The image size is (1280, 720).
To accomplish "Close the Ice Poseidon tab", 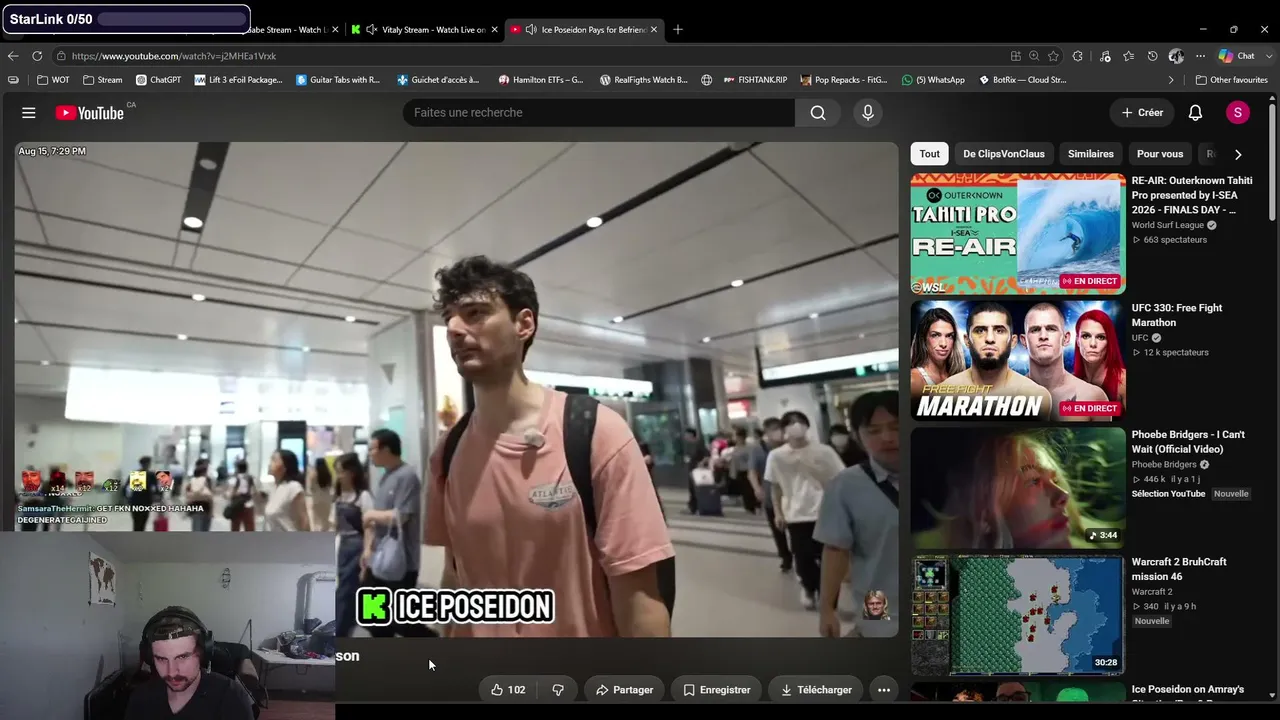I will tap(654, 30).
